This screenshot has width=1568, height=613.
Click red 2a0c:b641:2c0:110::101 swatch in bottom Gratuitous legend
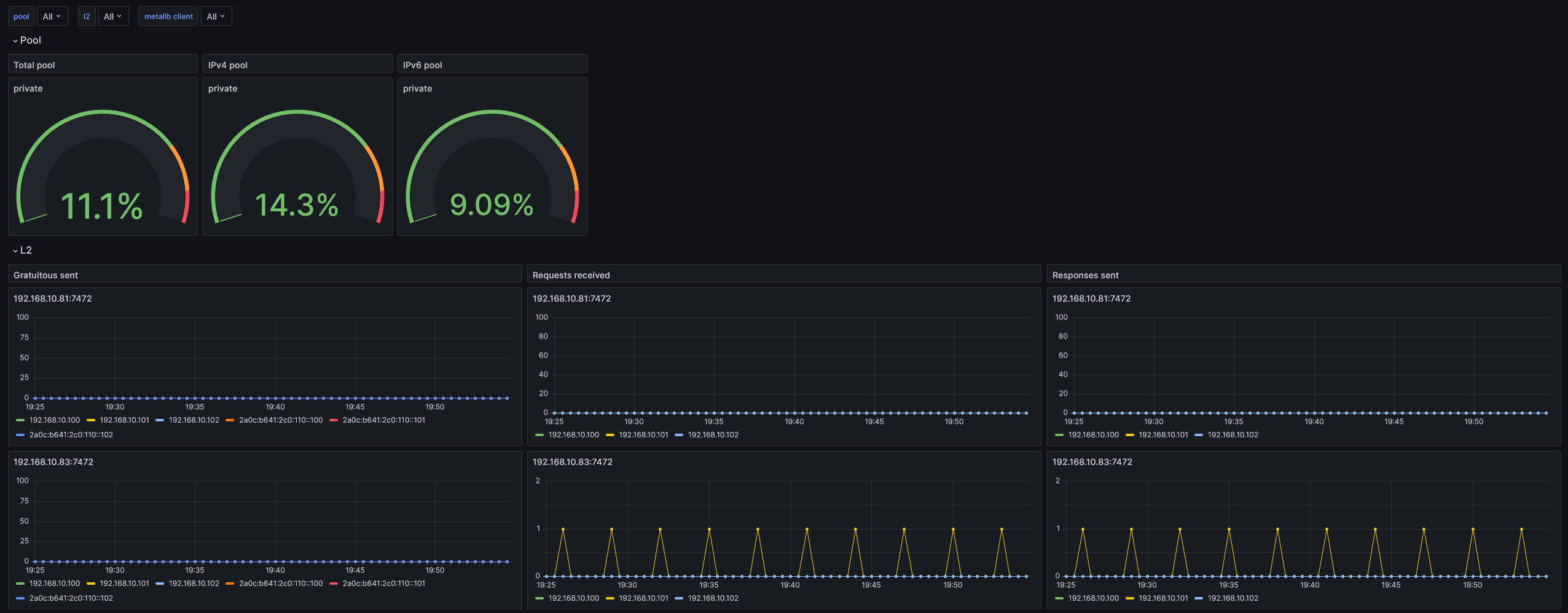point(334,584)
